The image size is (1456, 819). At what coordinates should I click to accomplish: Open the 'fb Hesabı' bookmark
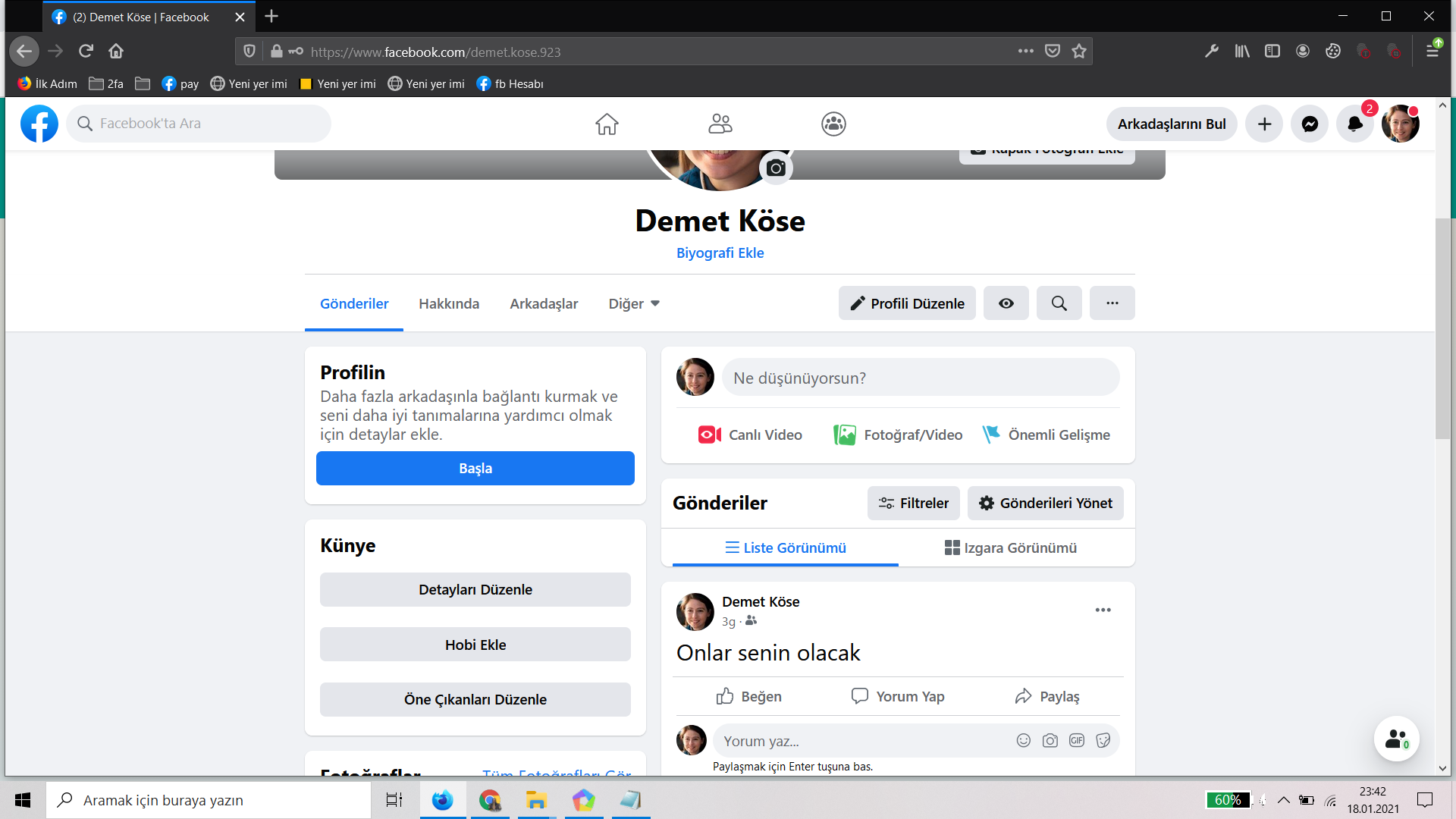(x=510, y=84)
